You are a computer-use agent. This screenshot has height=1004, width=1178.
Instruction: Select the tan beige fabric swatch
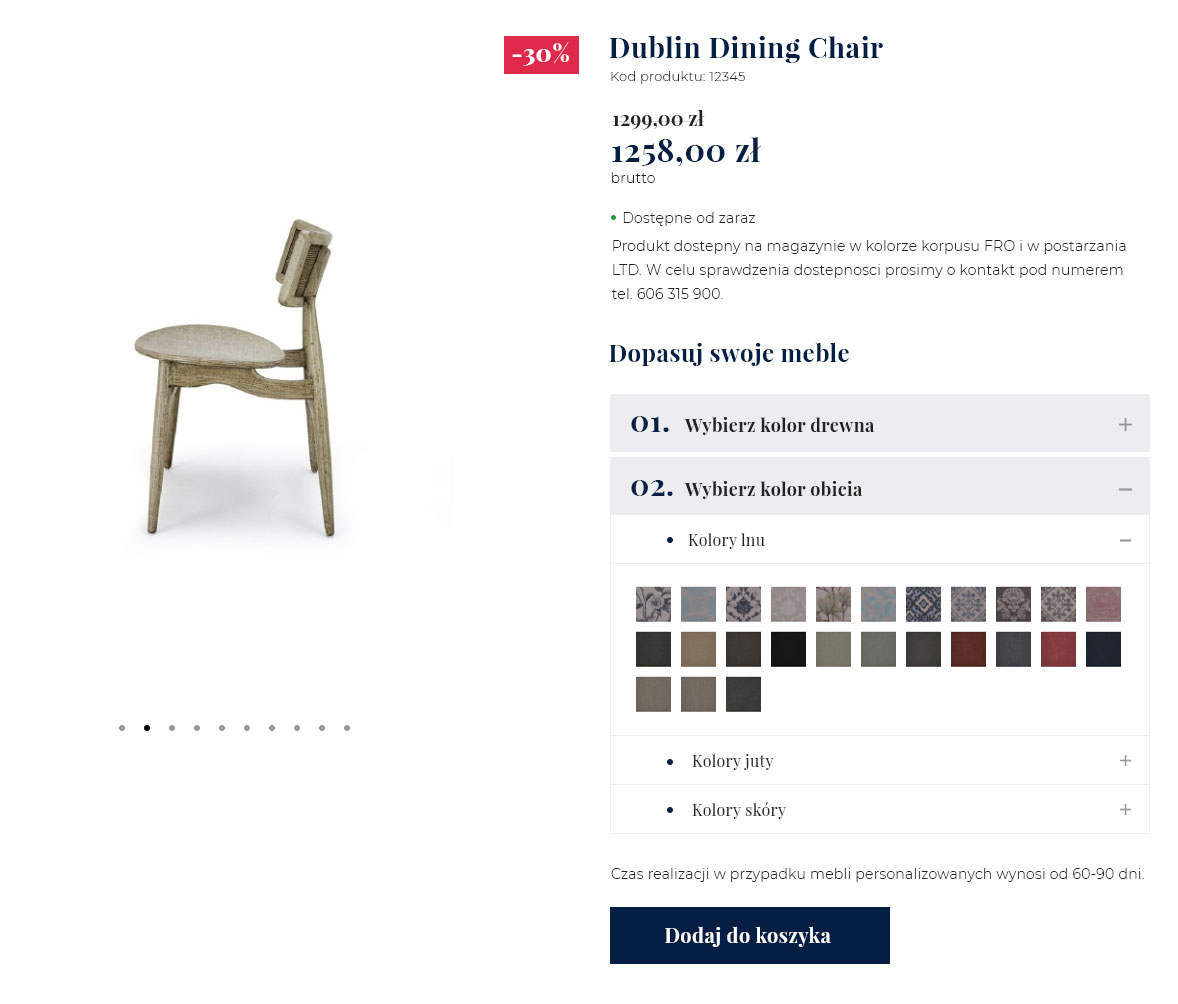pyautogui.click(x=698, y=649)
